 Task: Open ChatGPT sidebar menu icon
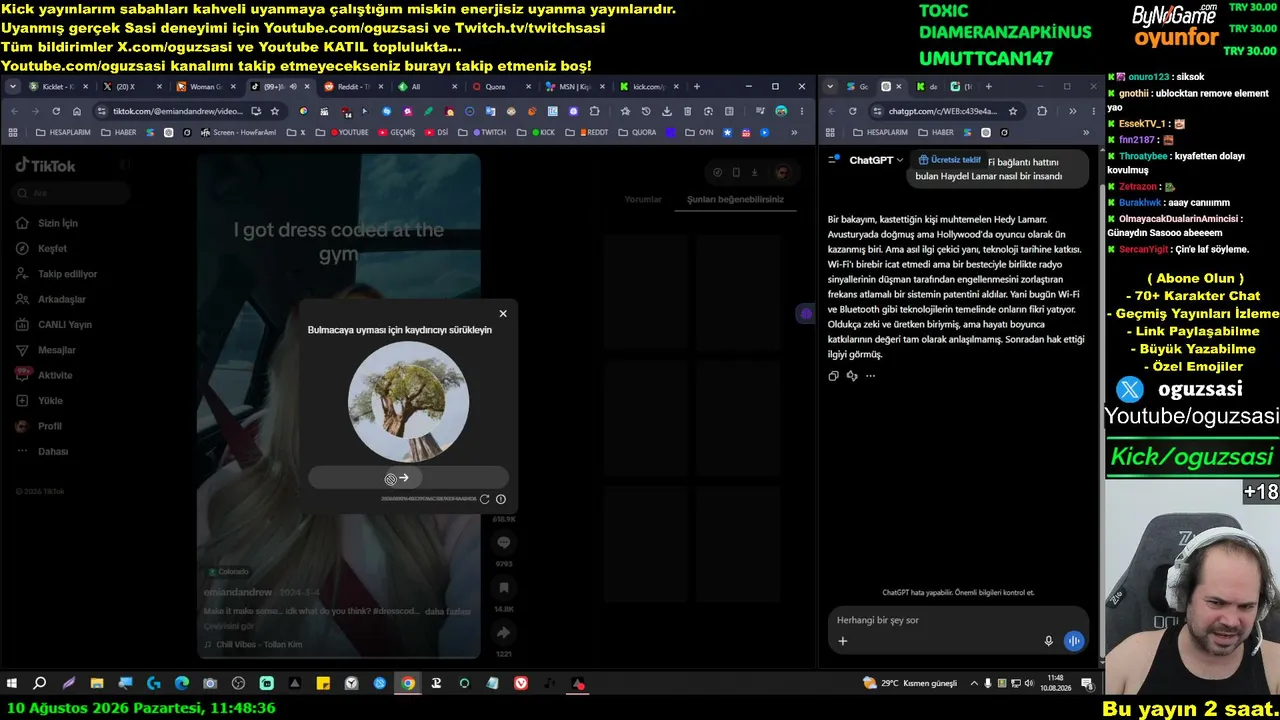[833, 160]
